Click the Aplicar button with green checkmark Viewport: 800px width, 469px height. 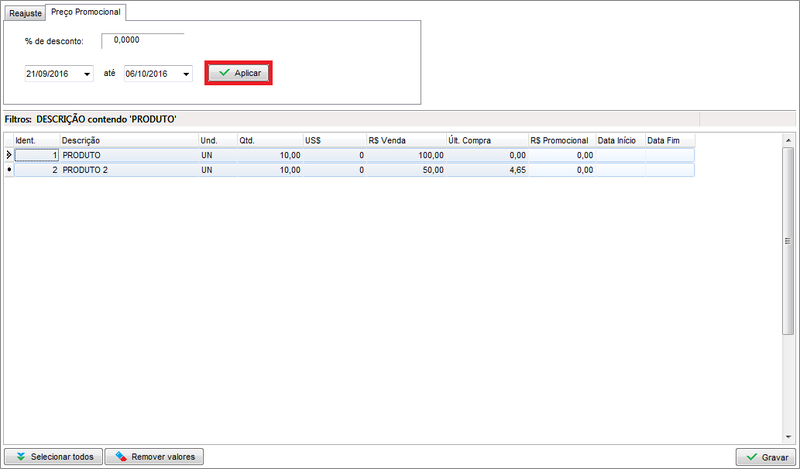pyautogui.click(x=239, y=73)
